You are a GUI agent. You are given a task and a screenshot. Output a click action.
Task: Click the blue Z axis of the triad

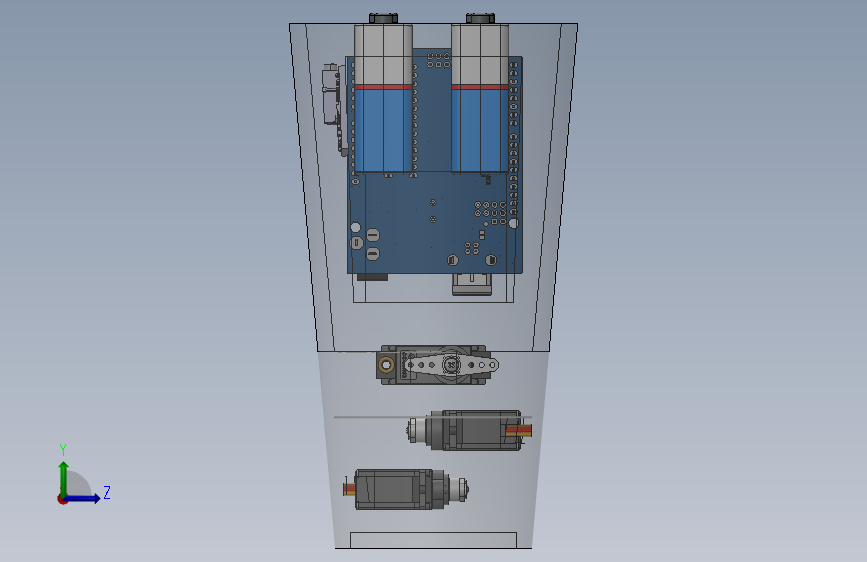click(x=83, y=498)
